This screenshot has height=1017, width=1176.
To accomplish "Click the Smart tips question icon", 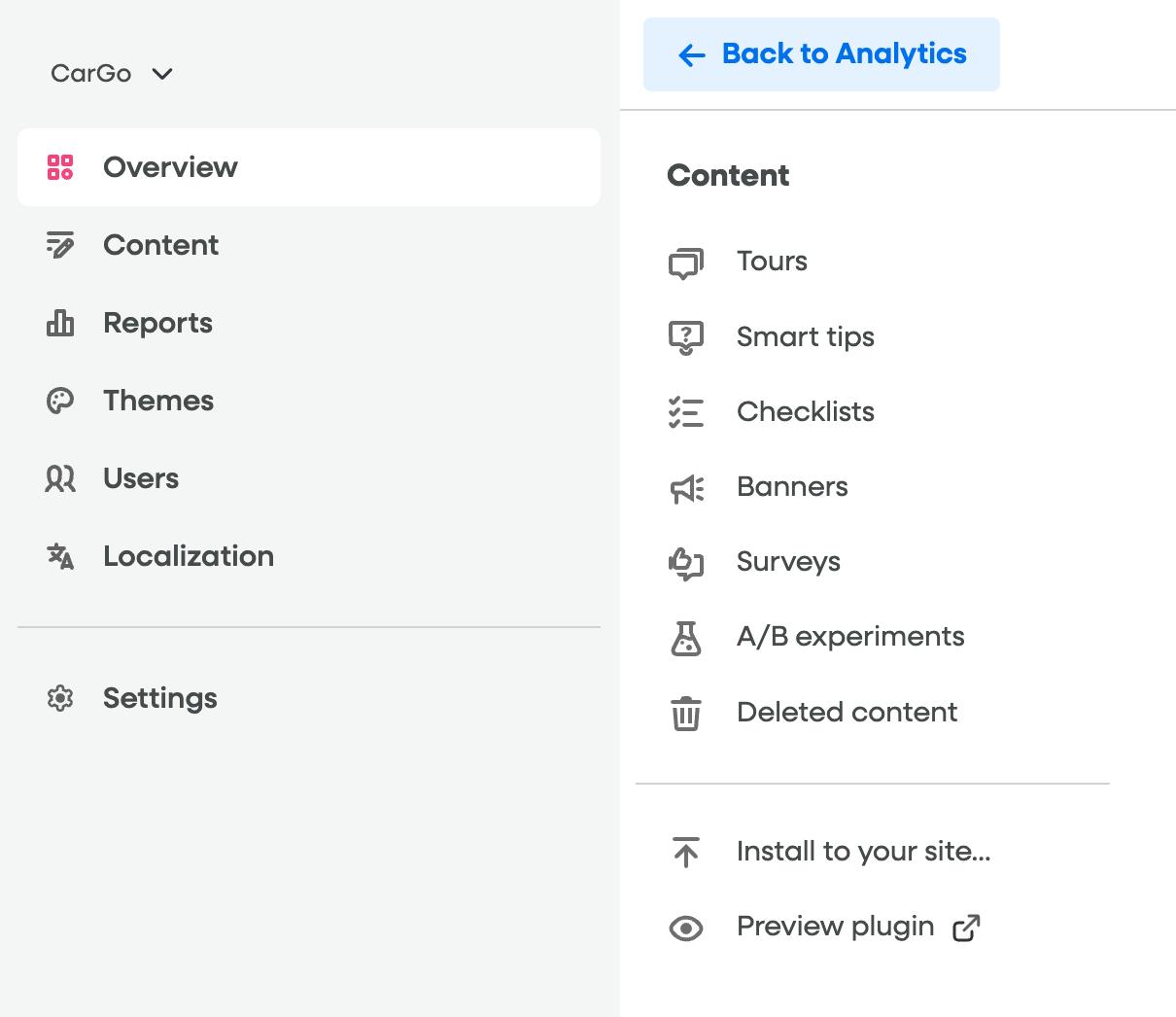I will click(686, 337).
